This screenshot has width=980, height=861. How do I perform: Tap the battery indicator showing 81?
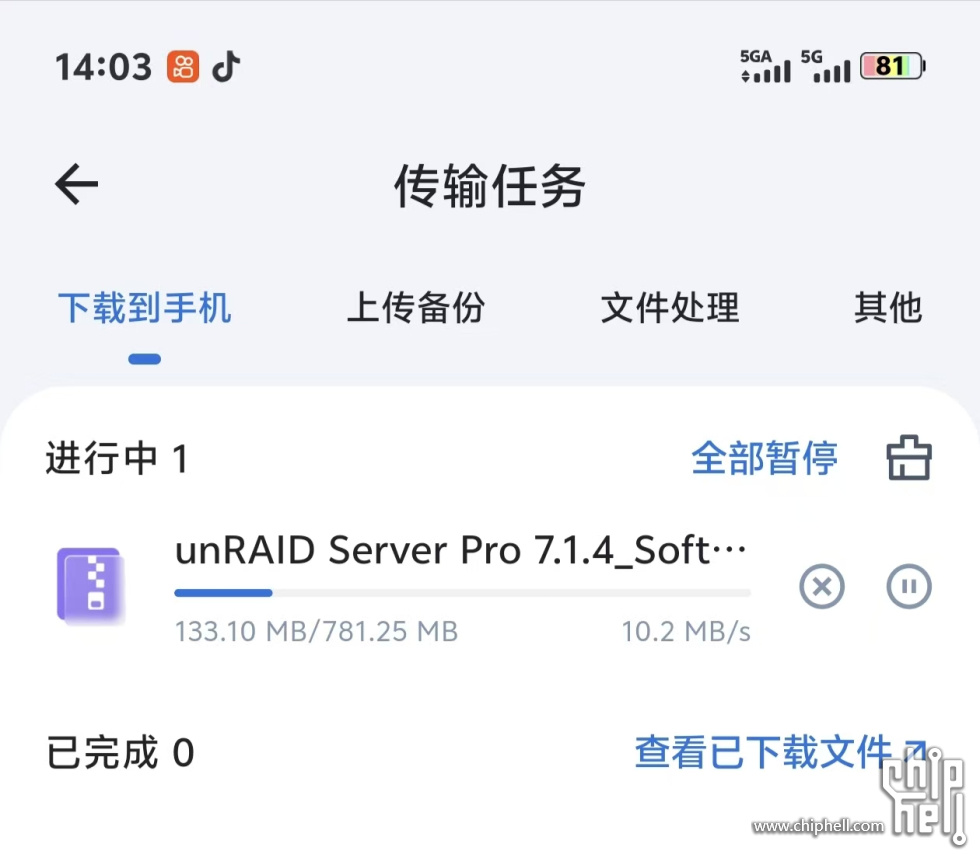pyautogui.click(x=892, y=66)
